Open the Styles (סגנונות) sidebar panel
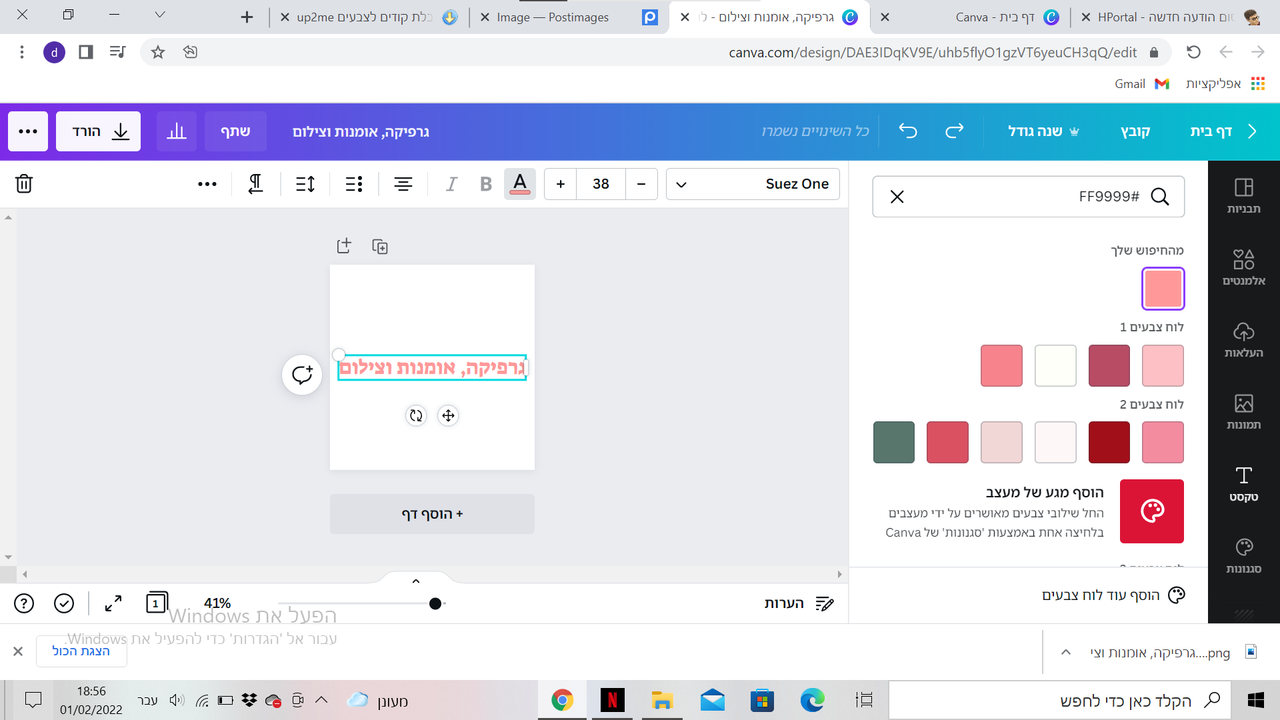This screenshot has height=720, width=1280. (x=1244, y=556)
